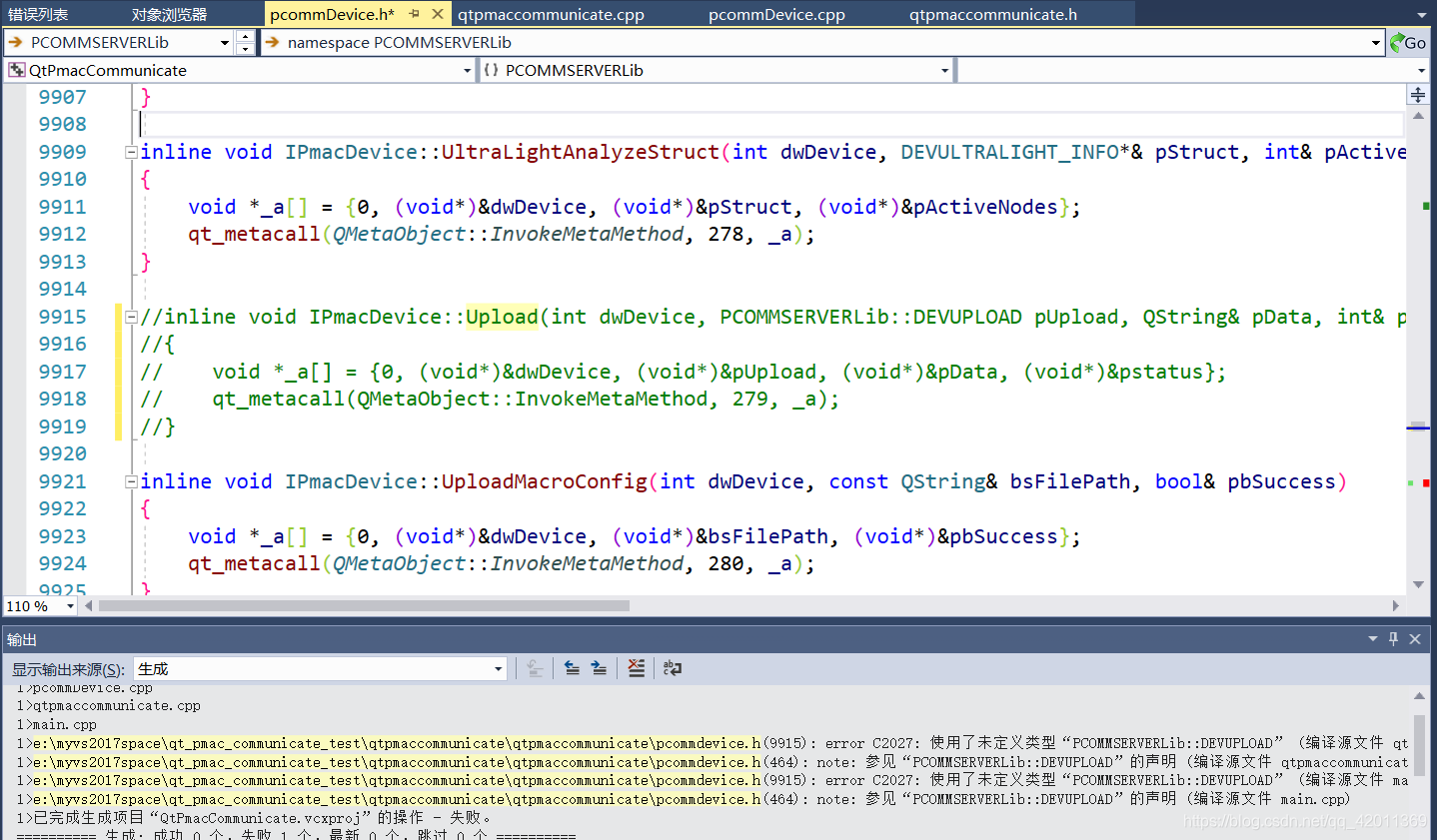Open the tab overflow list arrow

(x=1422, y=15)
